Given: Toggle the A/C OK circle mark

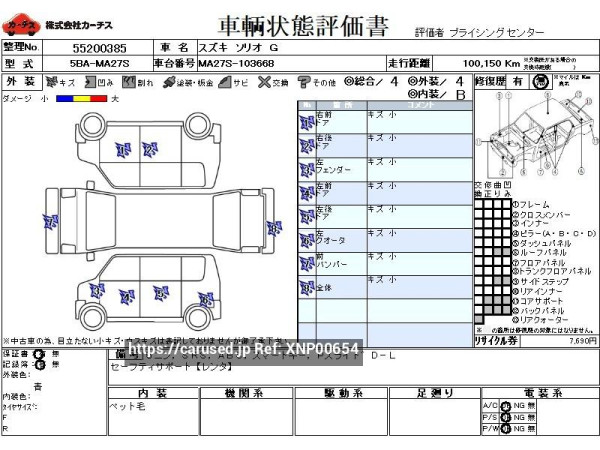Looking at the screenshot, I should click(x=506, y=406).
